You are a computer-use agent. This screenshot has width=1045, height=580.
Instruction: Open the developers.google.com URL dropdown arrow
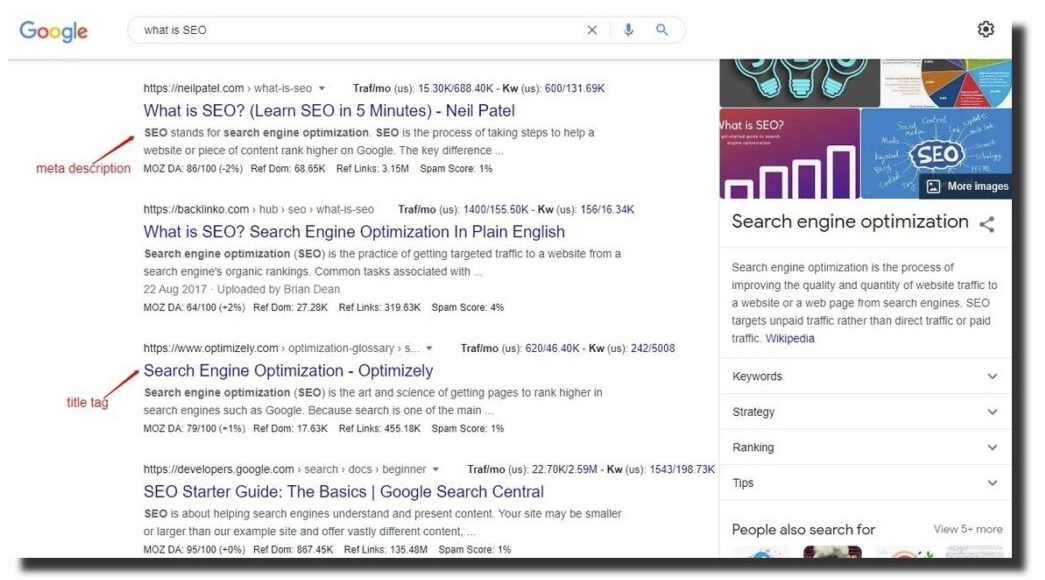tap(436, 469)
